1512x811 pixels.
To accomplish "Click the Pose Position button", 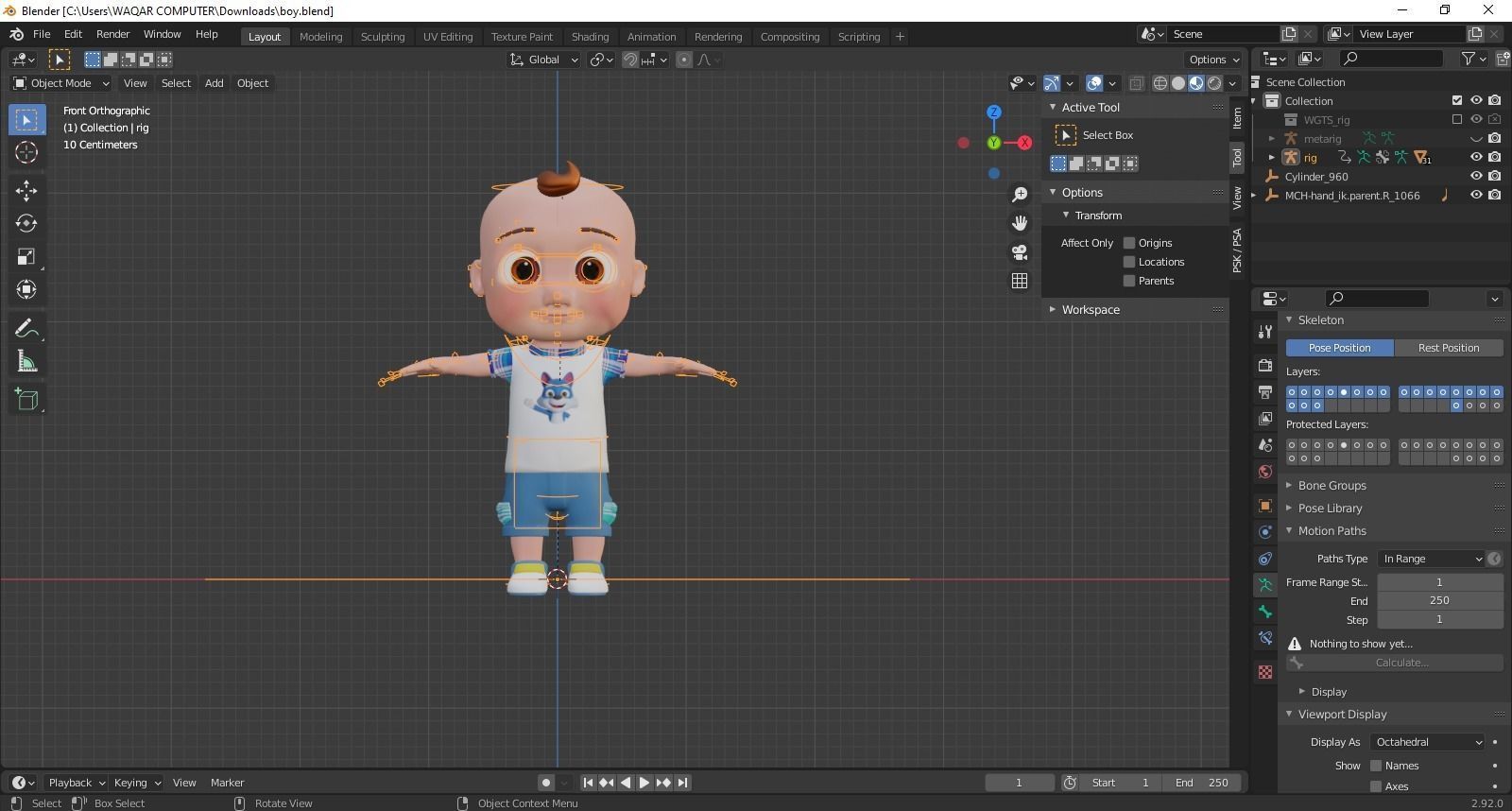I will coord(1339,348).
